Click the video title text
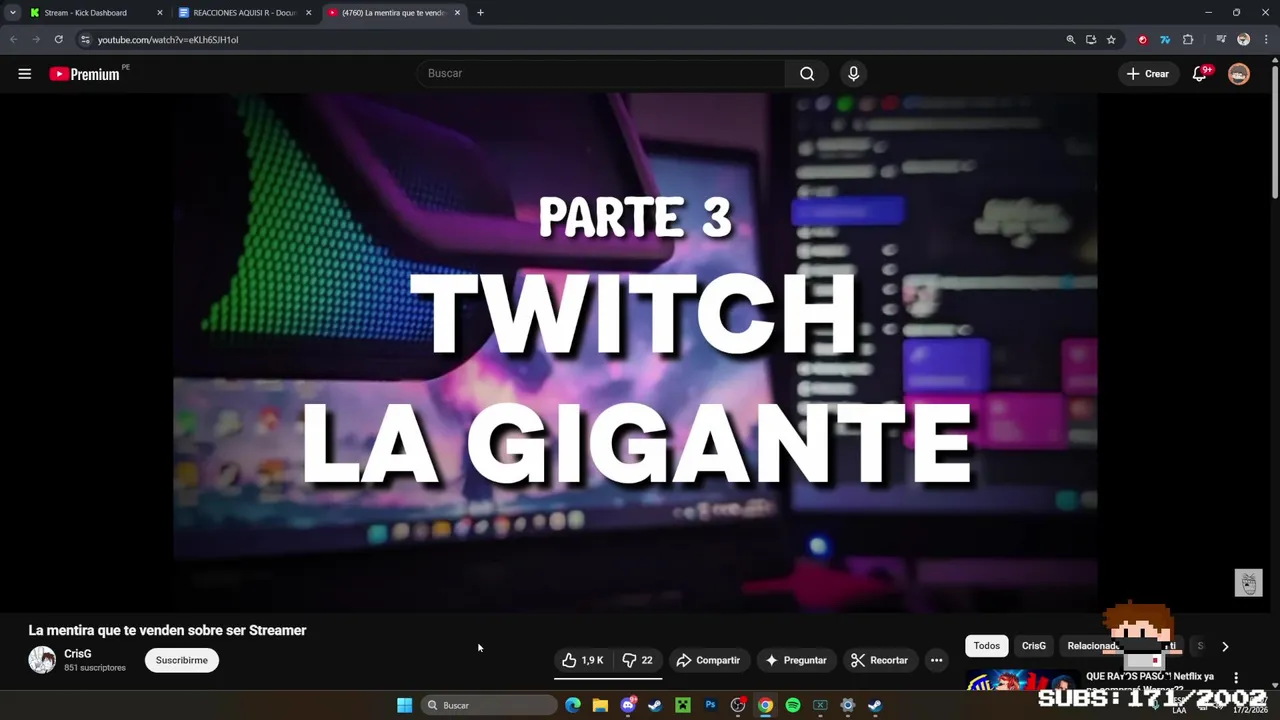The height and width of the screenshot is (720, 1280). (167, 630)
